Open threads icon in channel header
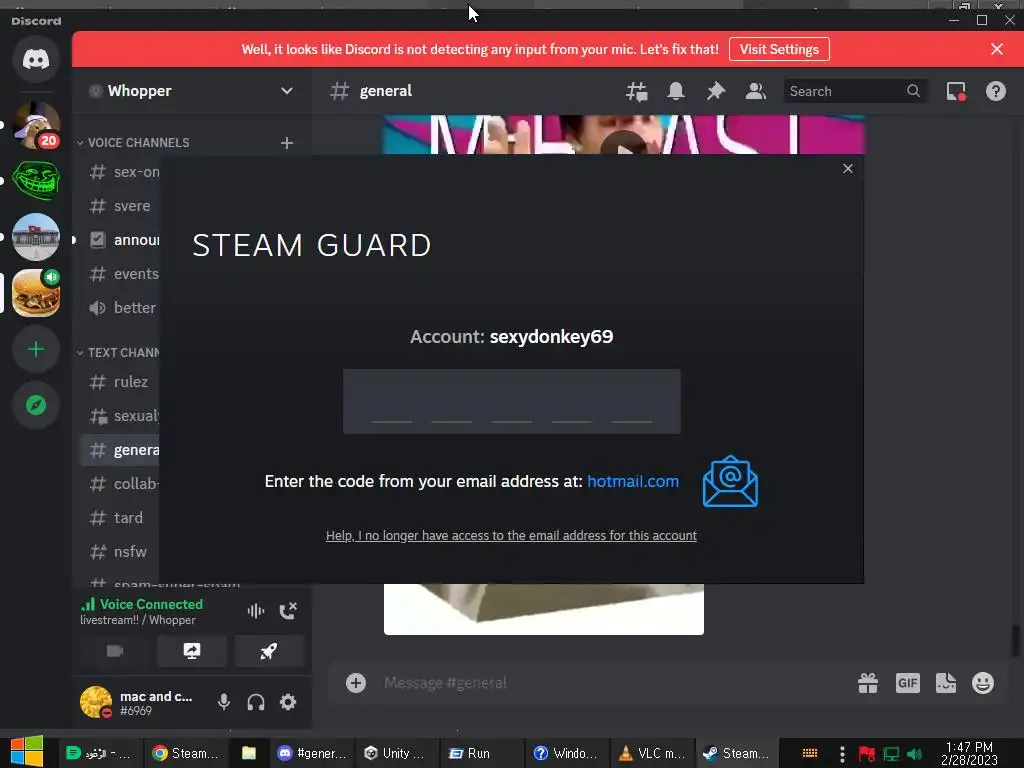This screenshot has height=768, width=1024. coord(636,91)
